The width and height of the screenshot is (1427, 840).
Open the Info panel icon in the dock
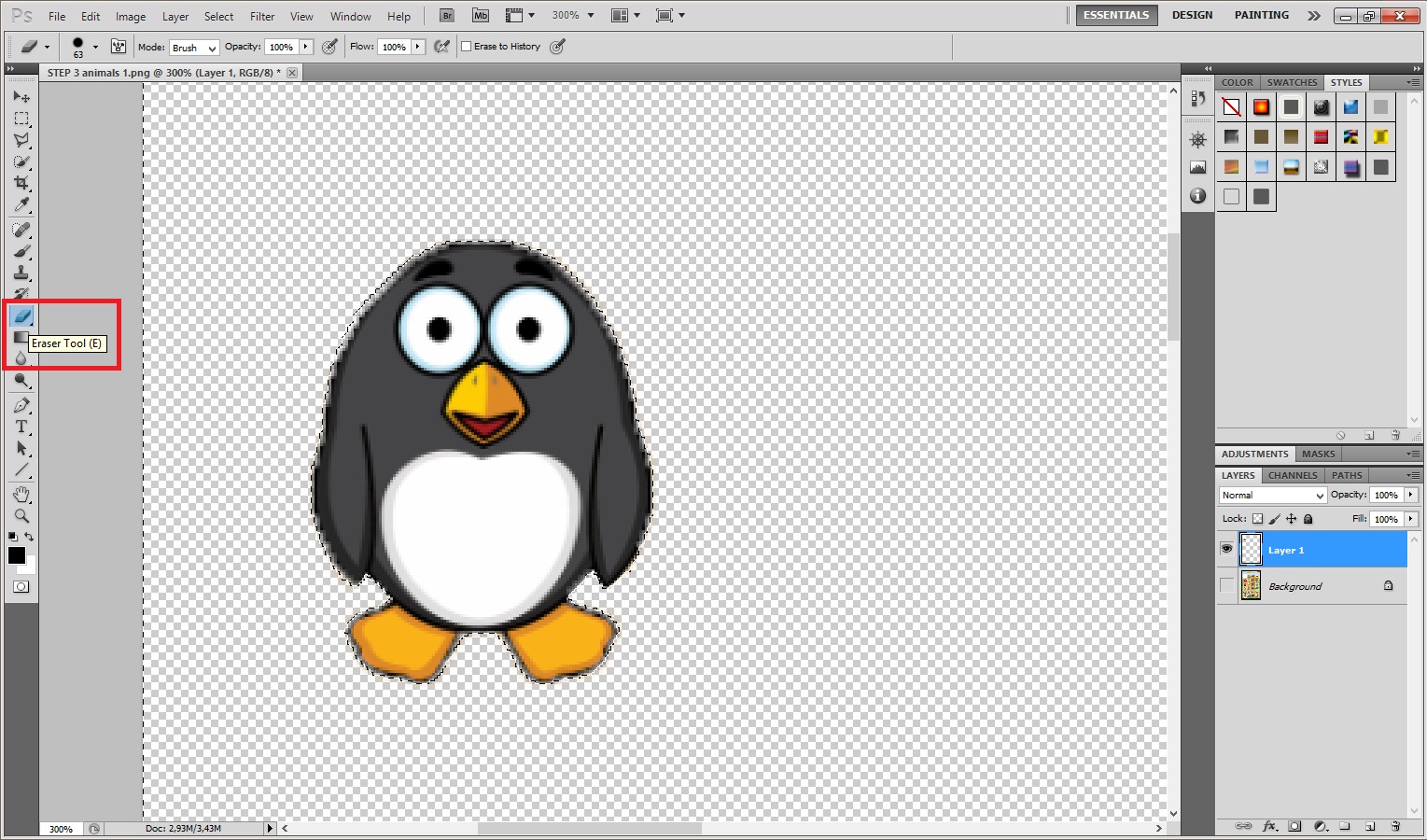coord(1198,196)
